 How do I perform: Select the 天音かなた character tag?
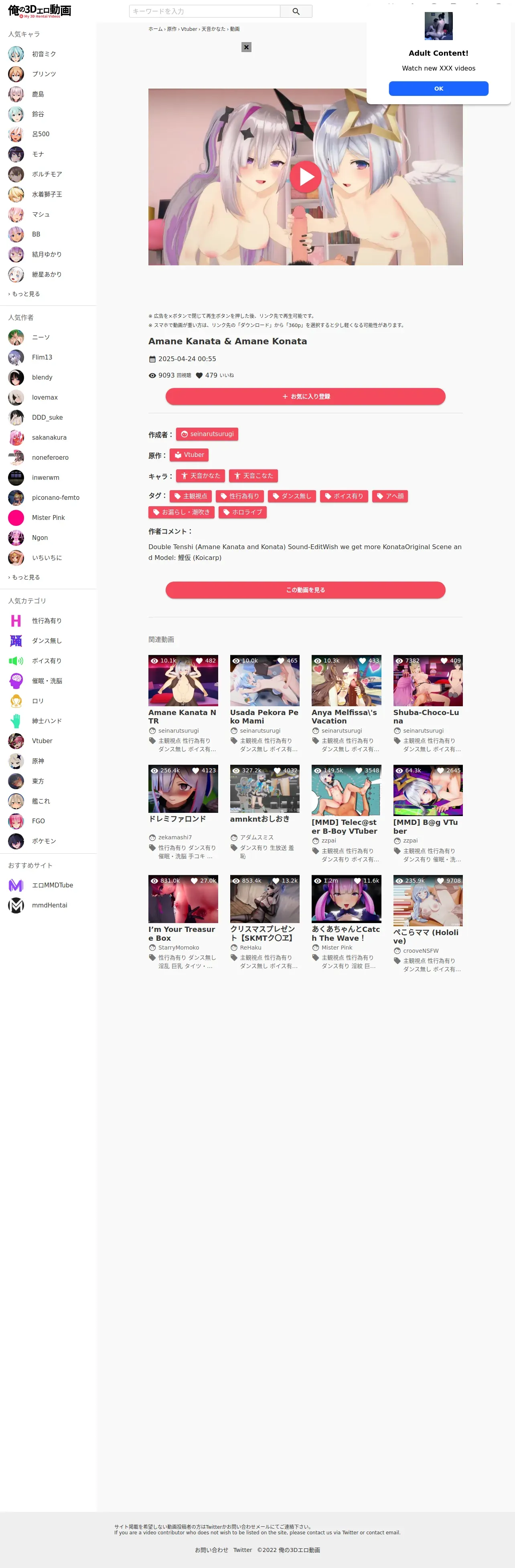click(x=201, y=476)
